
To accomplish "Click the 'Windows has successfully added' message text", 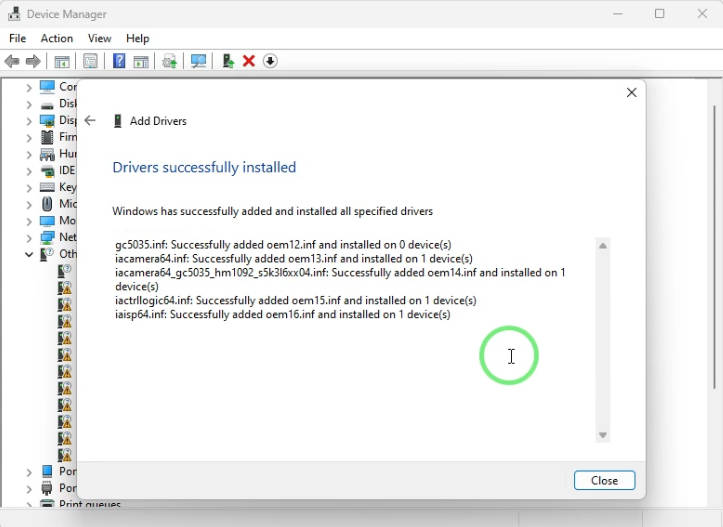I will coord(273,211).
